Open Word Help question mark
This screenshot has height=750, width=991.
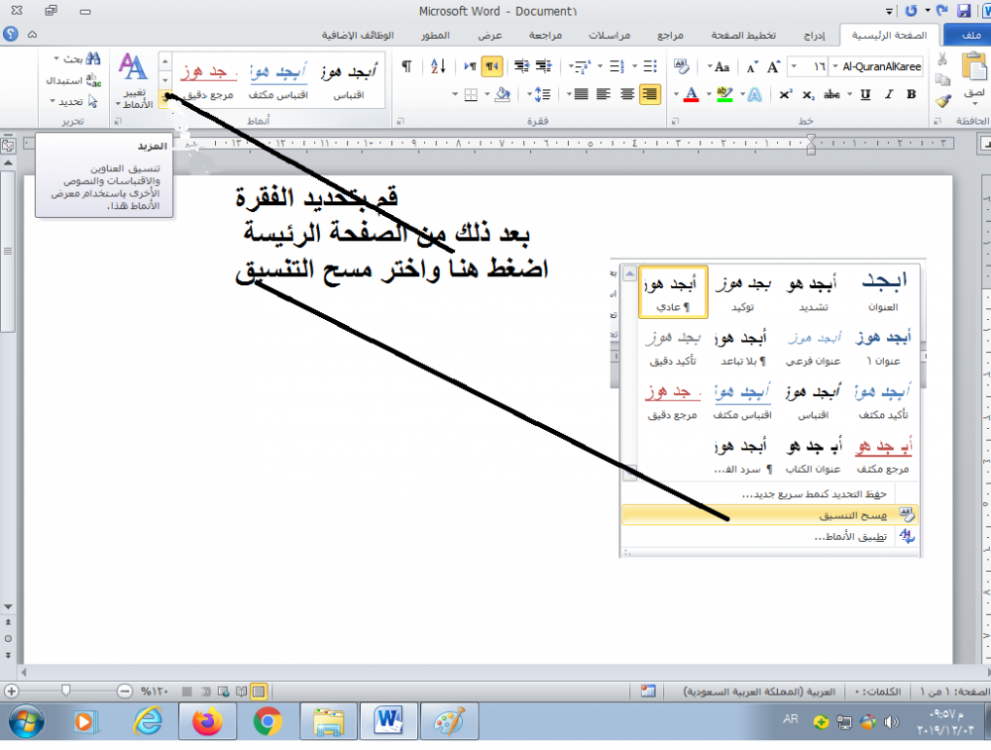[11, 33]
